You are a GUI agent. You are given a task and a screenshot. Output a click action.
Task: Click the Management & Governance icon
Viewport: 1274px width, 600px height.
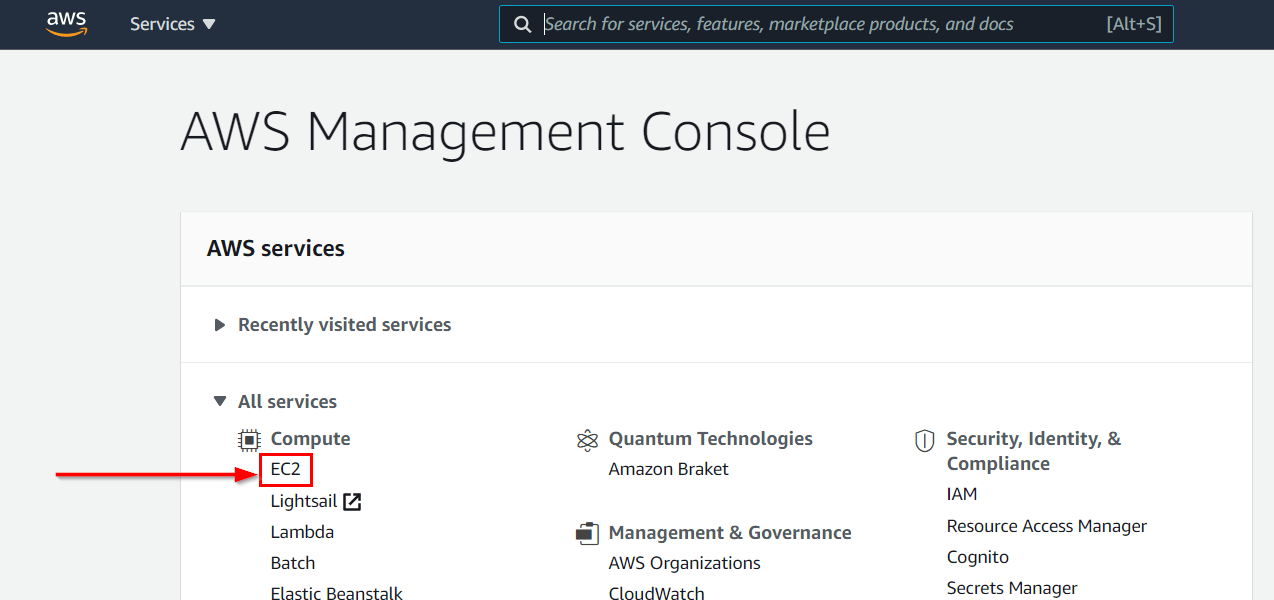pyautogui.click(x=587, y=532)
